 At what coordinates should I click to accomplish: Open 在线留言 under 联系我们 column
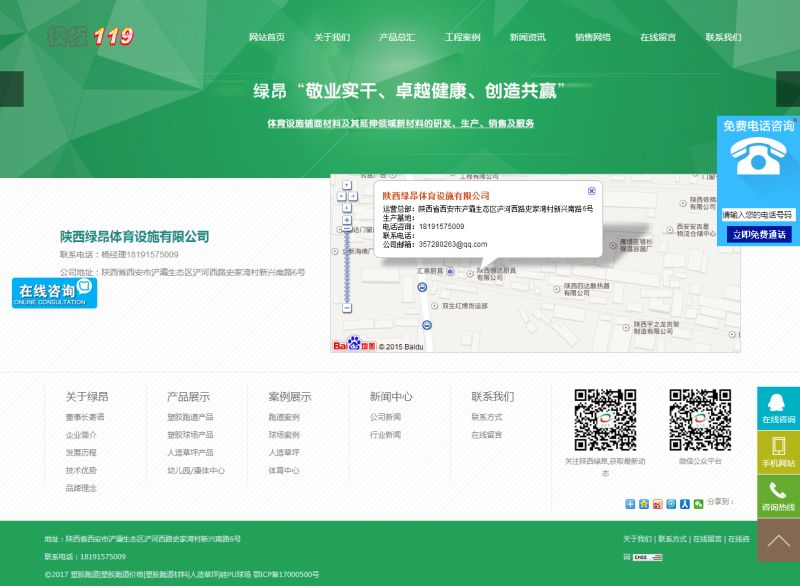coord(487,435)
